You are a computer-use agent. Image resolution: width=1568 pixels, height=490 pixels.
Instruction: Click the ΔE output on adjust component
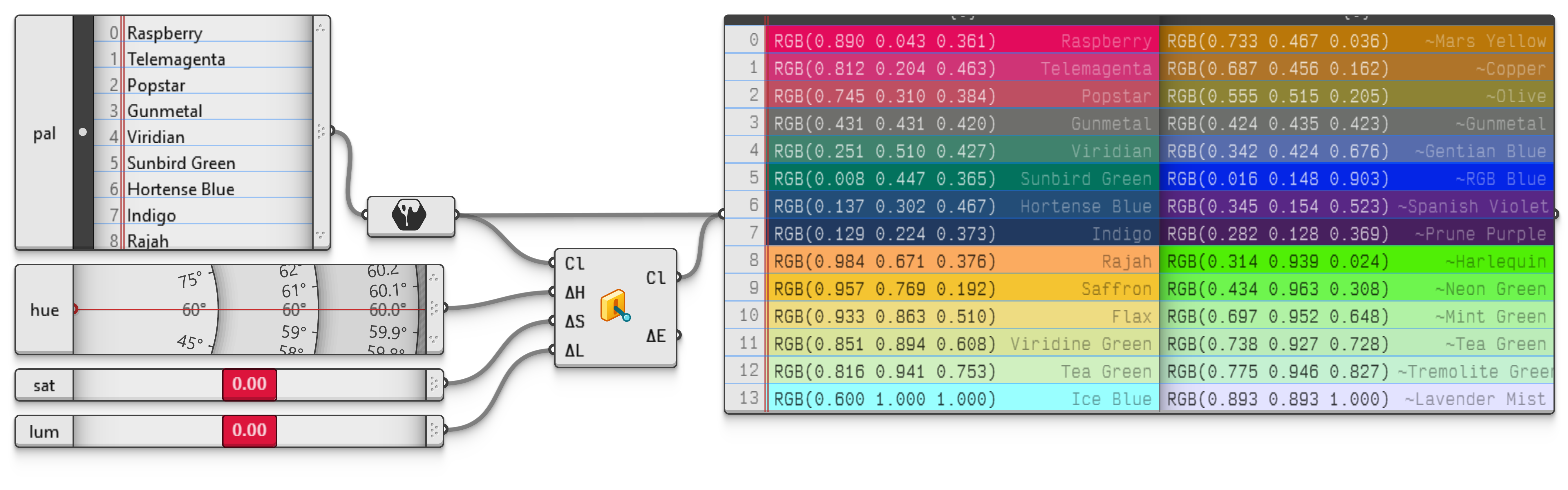coord(656,336)
